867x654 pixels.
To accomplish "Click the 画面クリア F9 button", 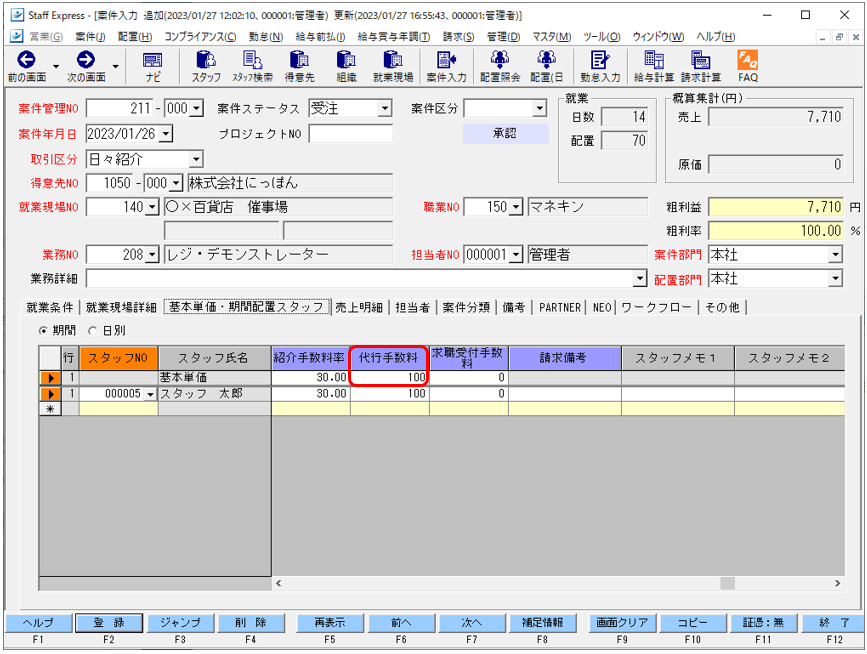I will point(622,622).
